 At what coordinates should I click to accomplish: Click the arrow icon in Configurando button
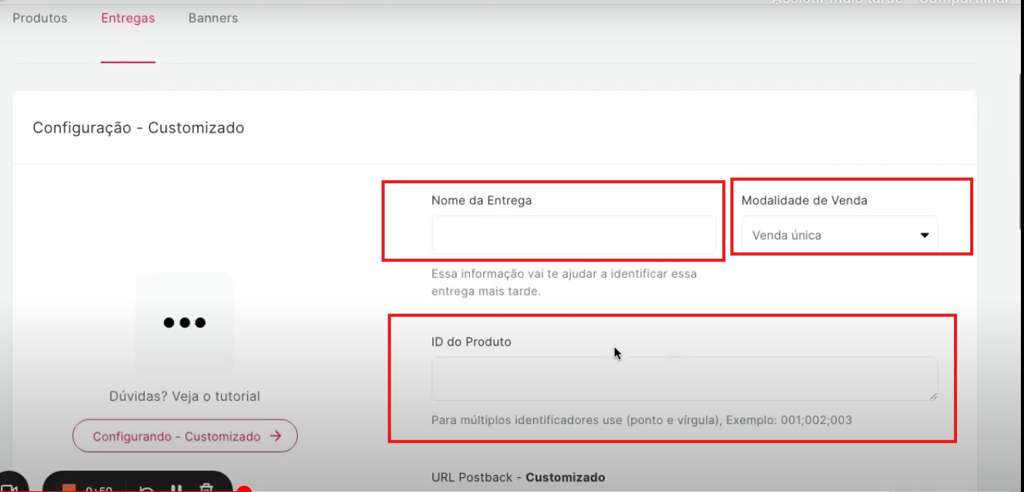click(275, 437)
